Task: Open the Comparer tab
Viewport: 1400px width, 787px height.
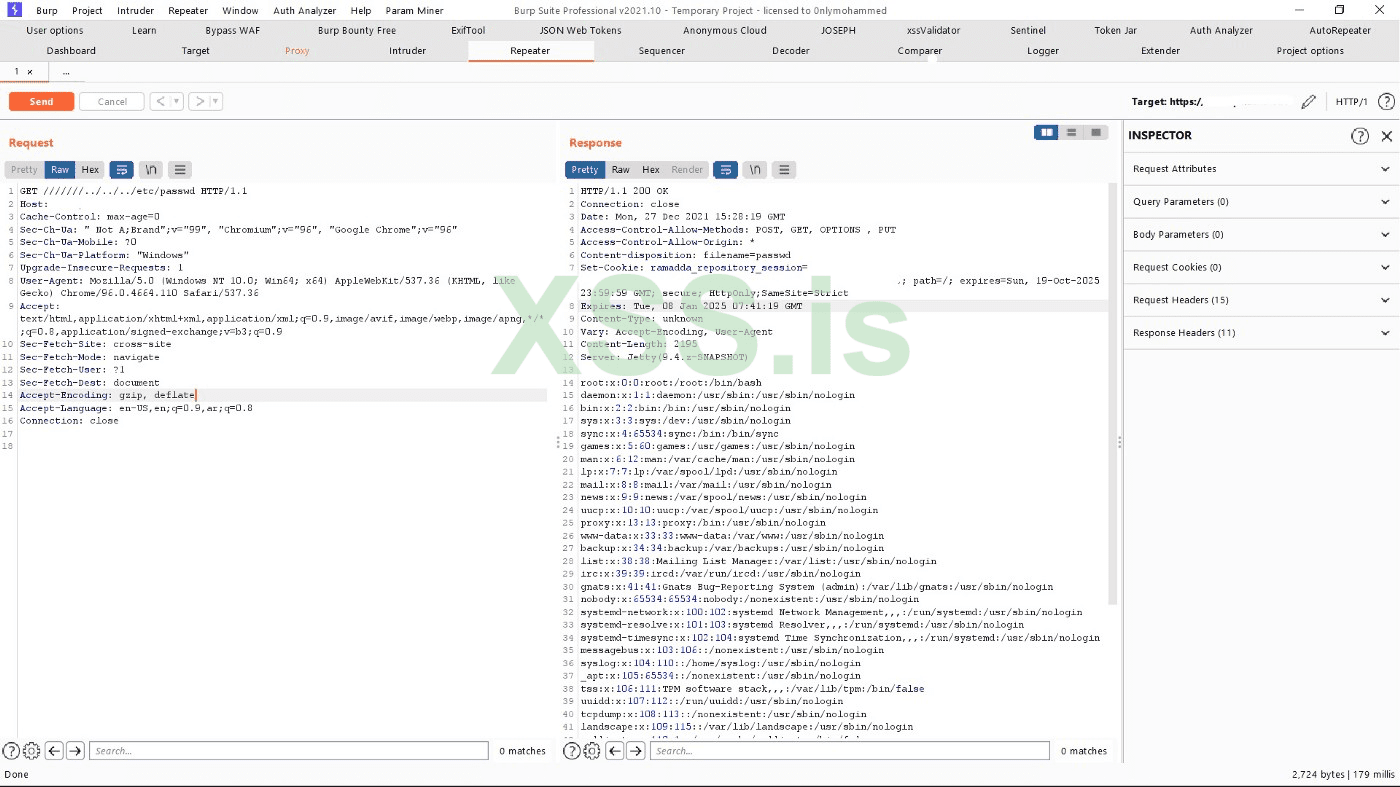Action: tap(920, 51)
